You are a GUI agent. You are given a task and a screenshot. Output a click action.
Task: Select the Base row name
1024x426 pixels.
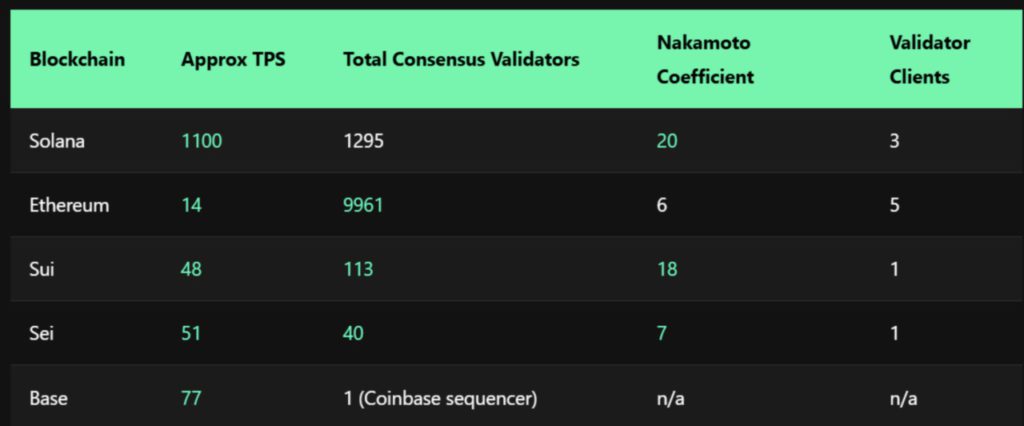tap(48, 398)
